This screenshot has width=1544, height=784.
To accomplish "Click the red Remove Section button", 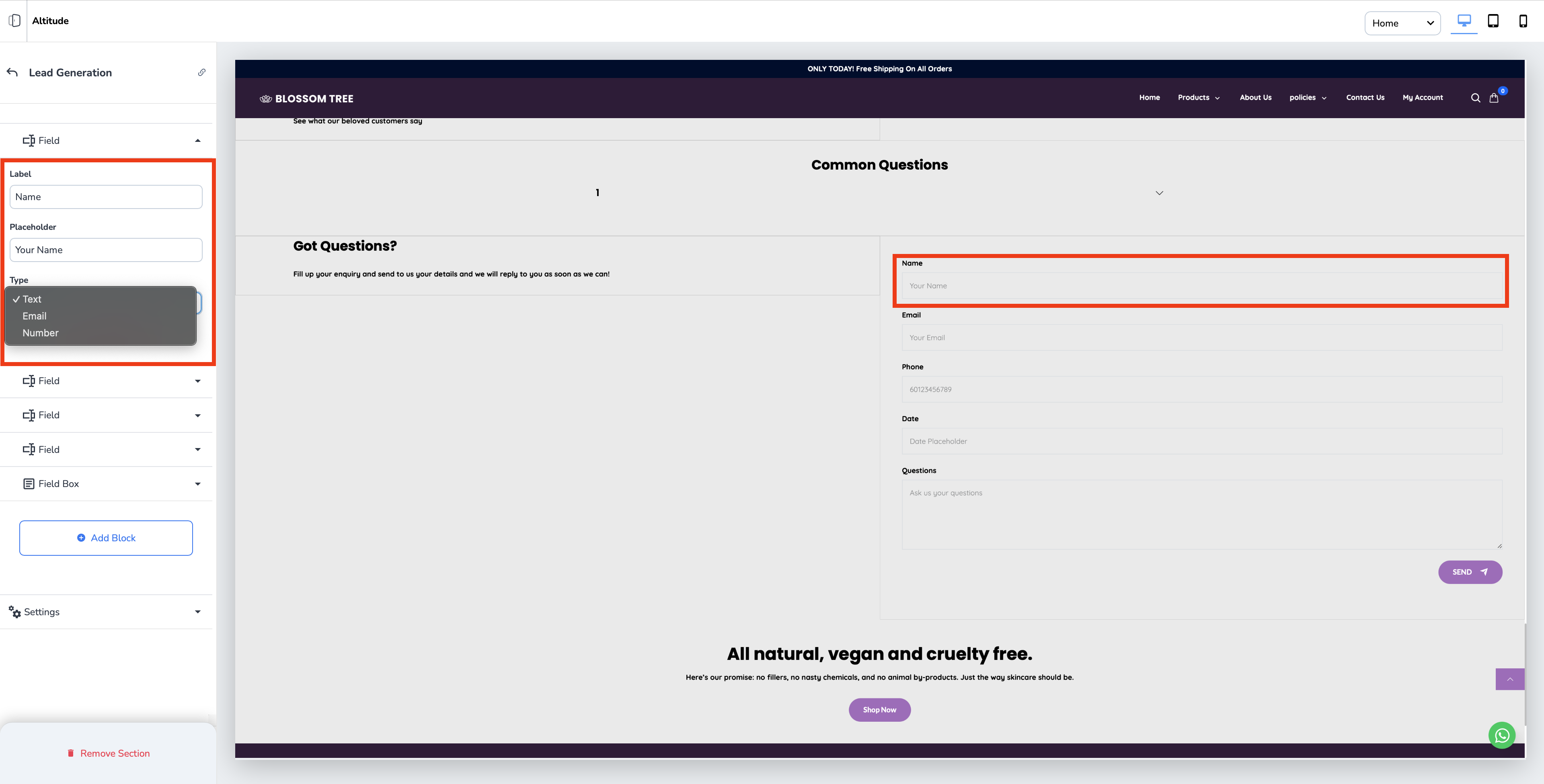I will (x=108, y=753).
